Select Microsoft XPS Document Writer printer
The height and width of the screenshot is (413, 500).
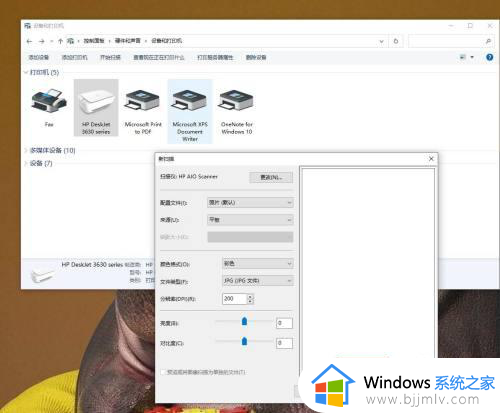click(x=190, y=111)
